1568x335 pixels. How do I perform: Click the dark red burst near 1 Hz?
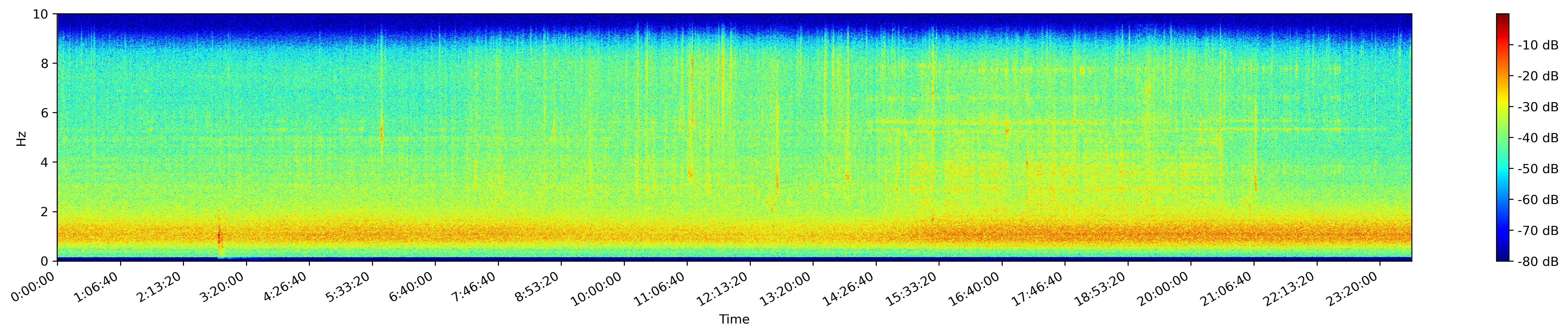pos(220,235)
